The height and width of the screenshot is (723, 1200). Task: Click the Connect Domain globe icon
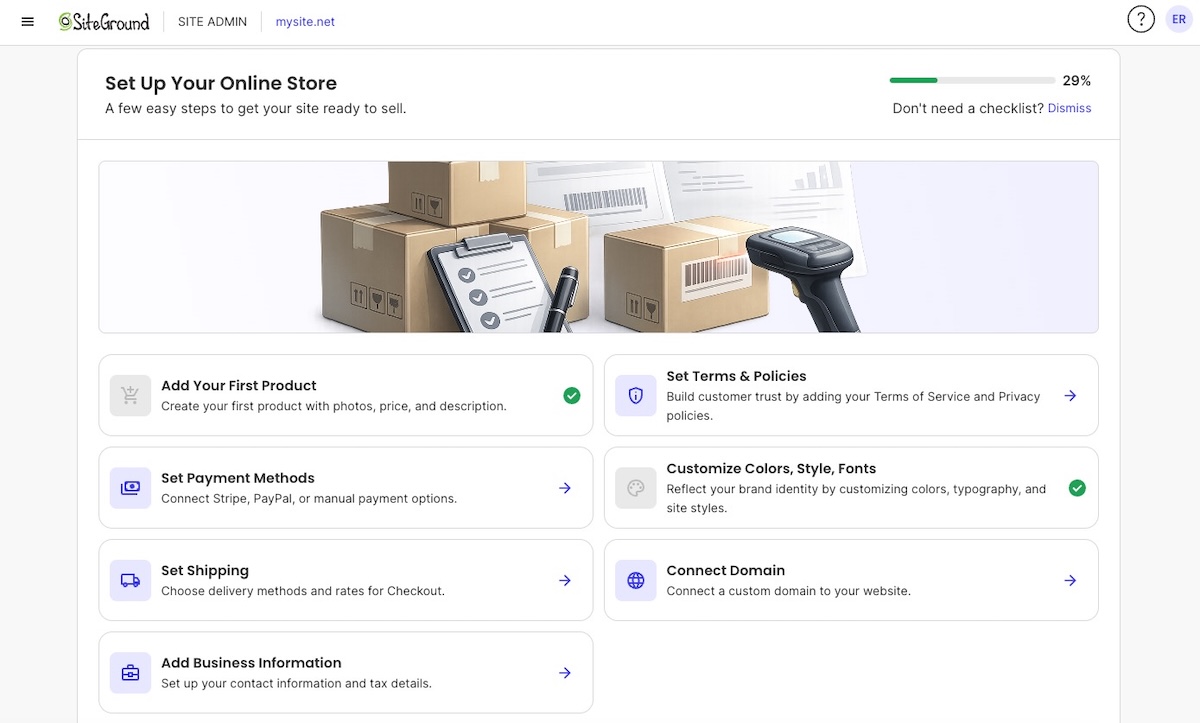(636, 580)
